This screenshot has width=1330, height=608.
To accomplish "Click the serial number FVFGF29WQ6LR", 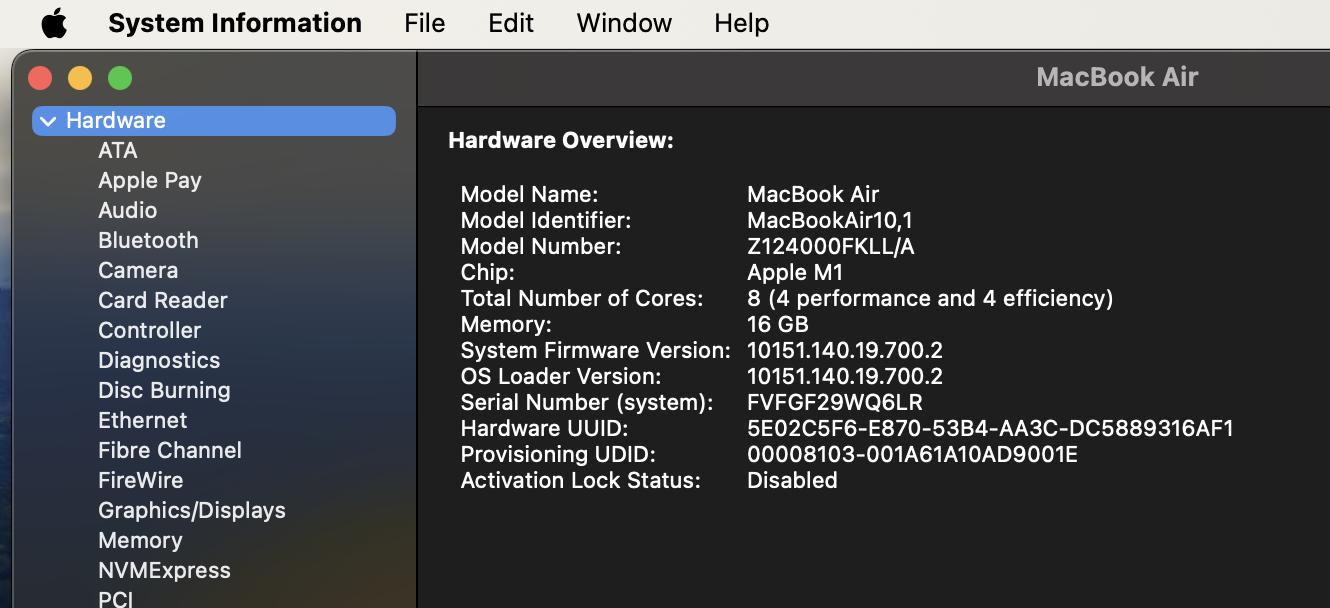I will [x=835, y=402].
